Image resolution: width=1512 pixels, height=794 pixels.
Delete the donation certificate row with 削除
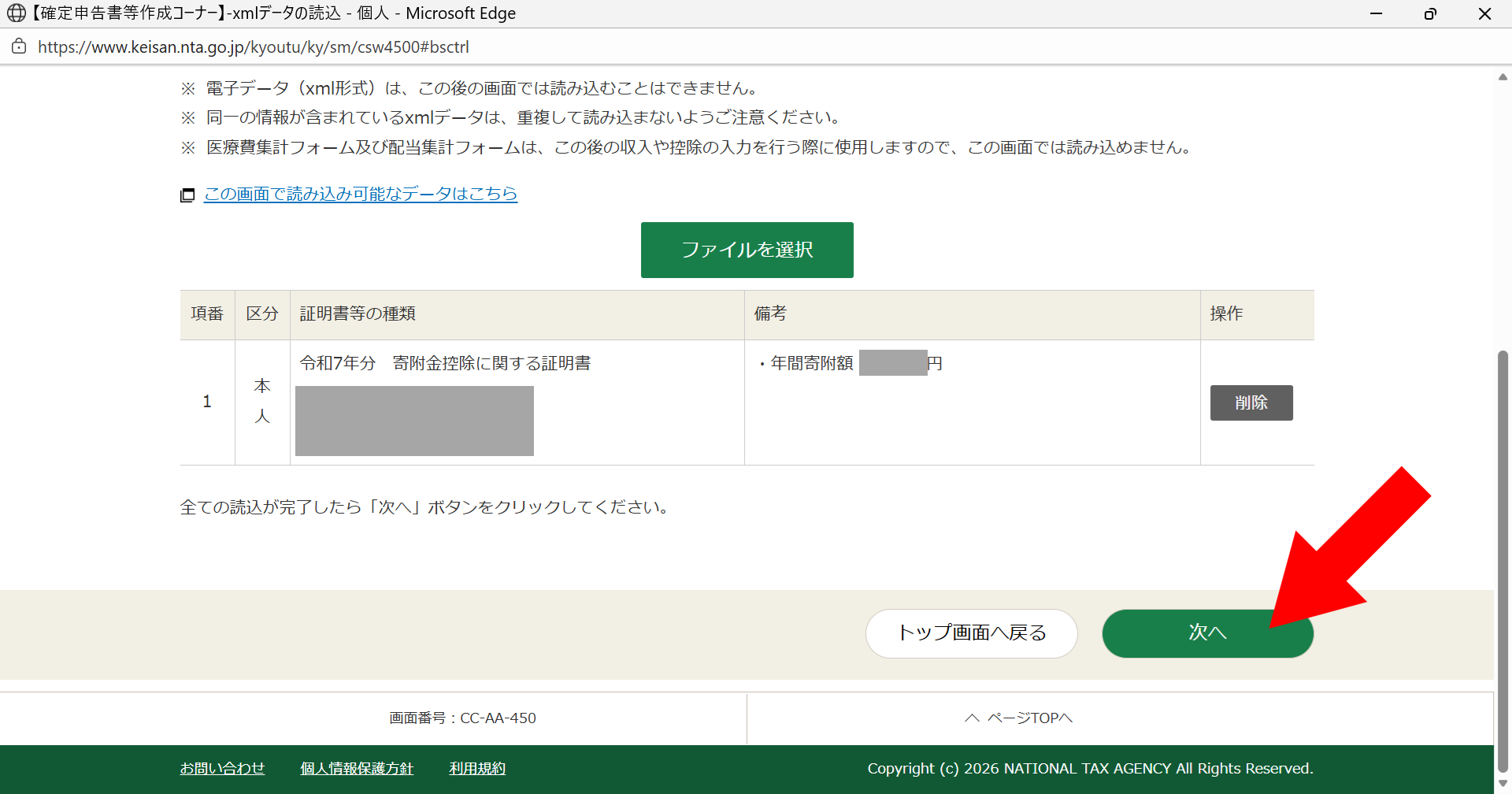1251,403
